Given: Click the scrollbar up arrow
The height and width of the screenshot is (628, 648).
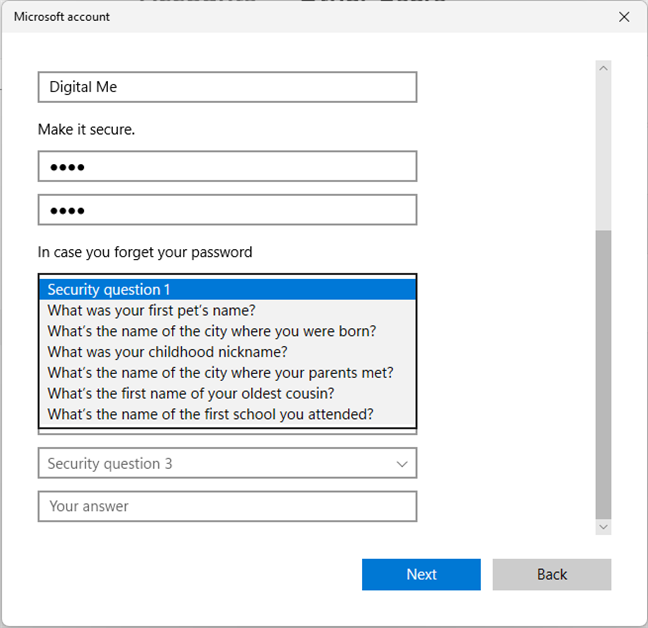Looking at the screenshot, I should click(603, 69).
